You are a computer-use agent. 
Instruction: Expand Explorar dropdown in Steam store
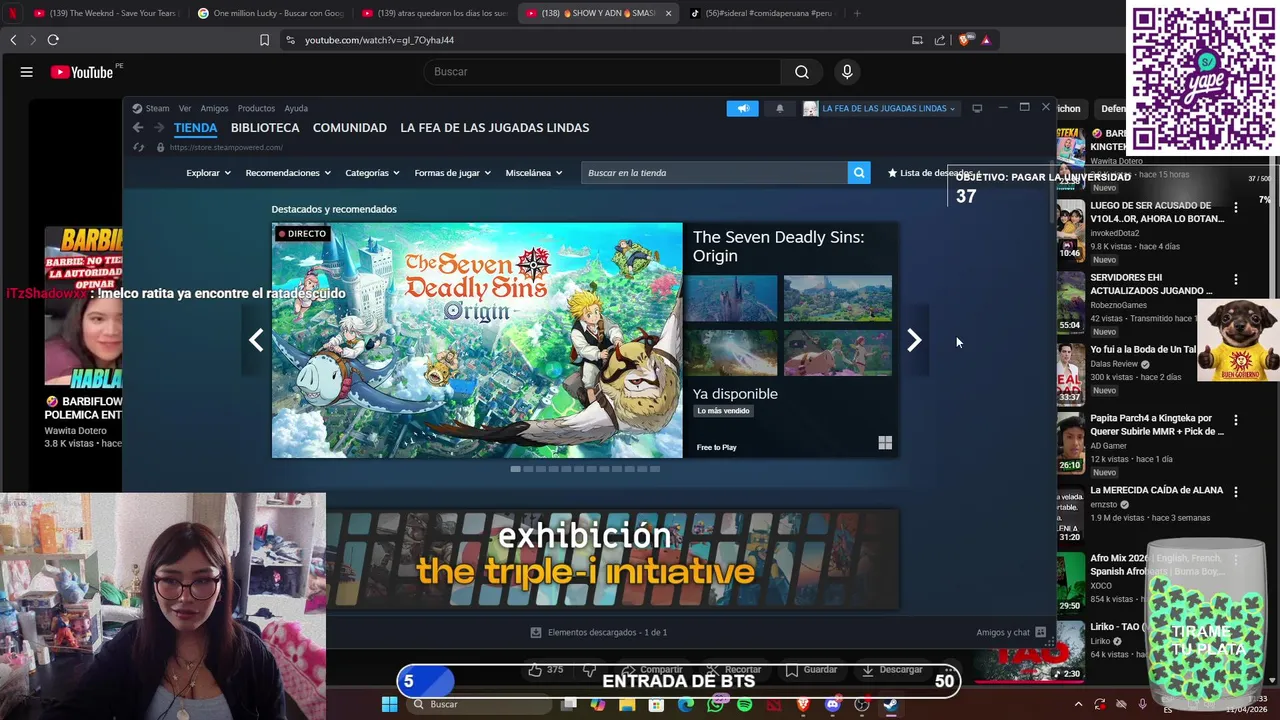click(208, 173)
